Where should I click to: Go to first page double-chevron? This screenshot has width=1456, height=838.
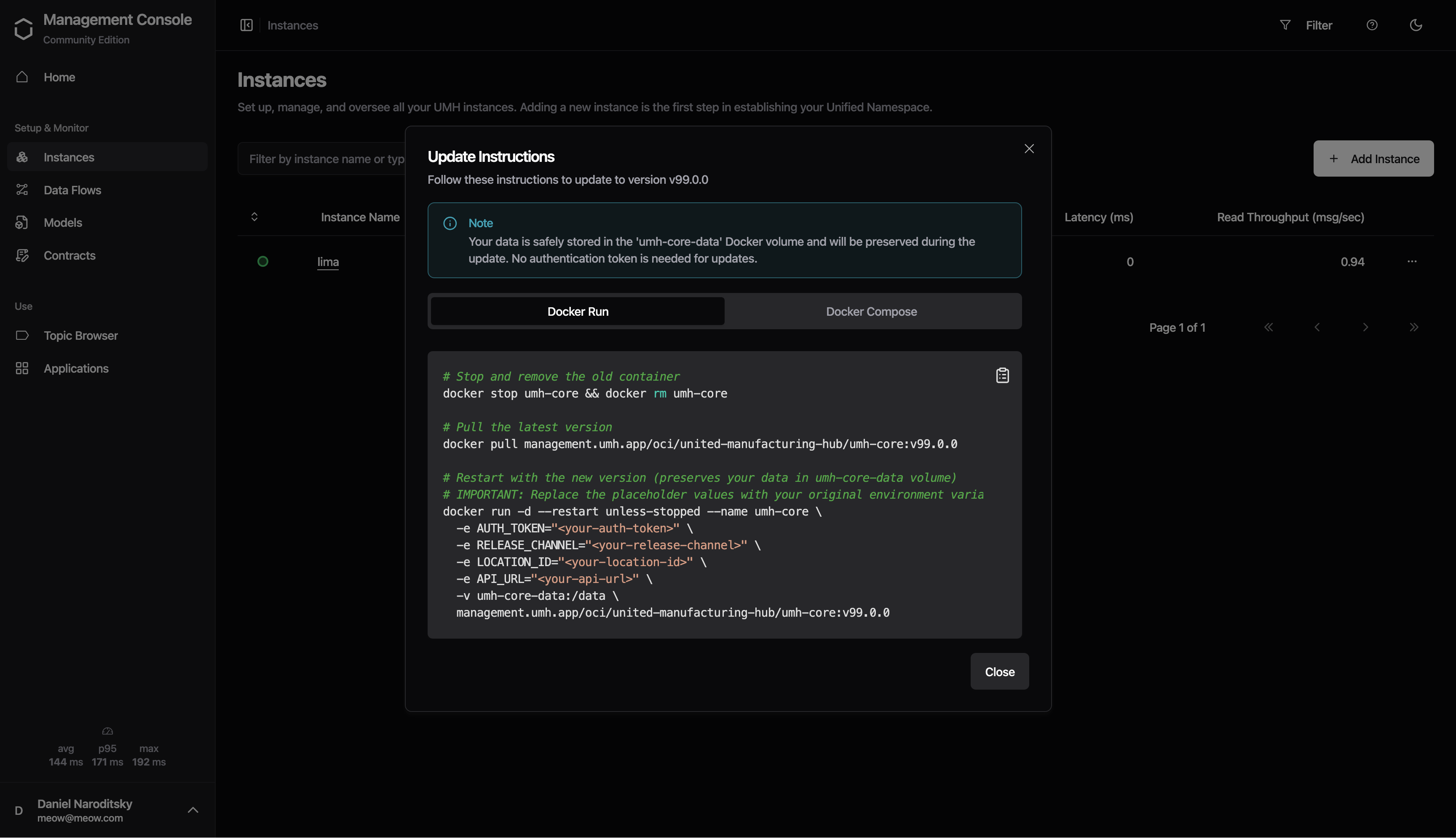[1269, 328]
